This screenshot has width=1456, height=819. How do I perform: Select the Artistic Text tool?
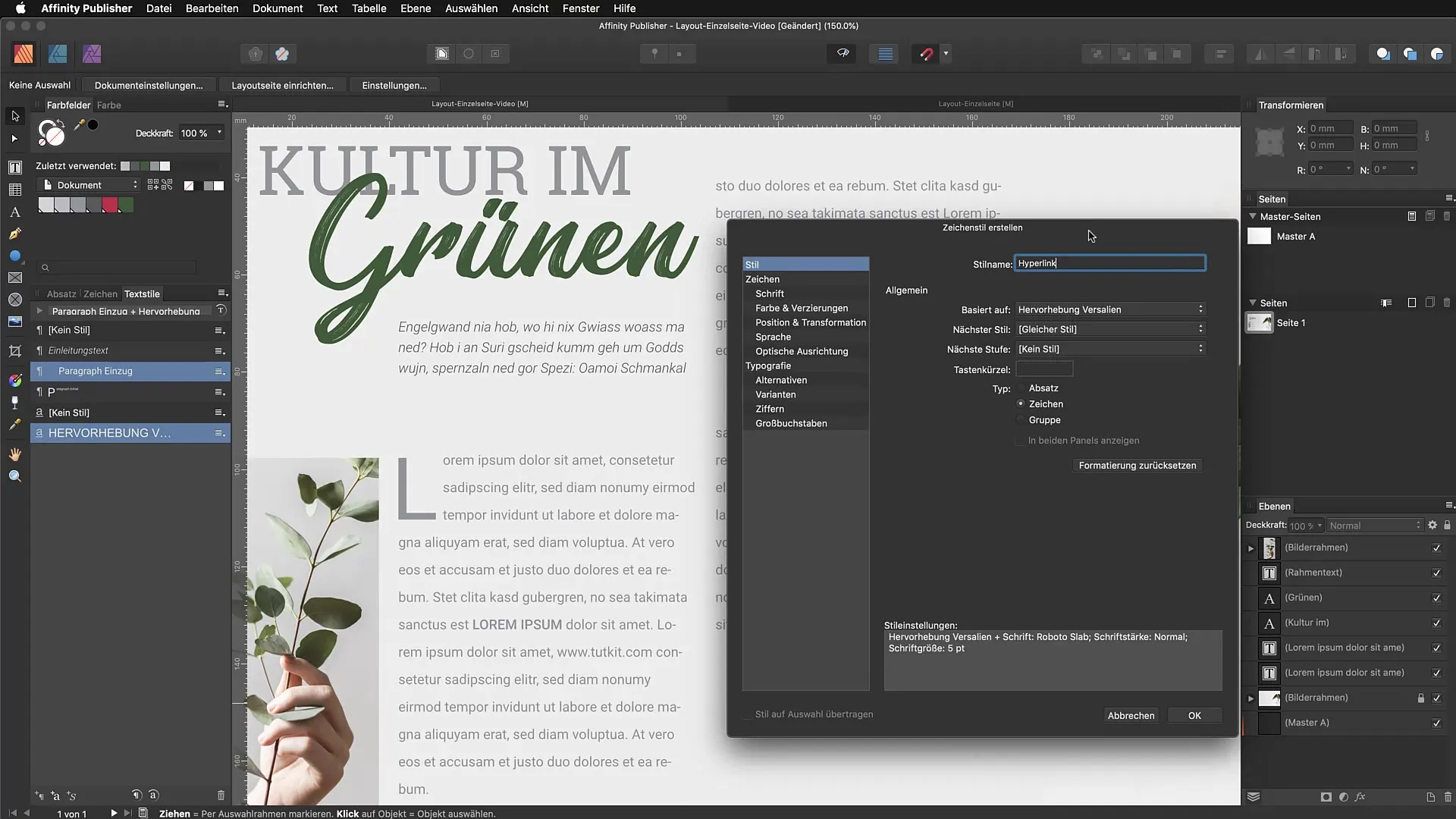15,212
